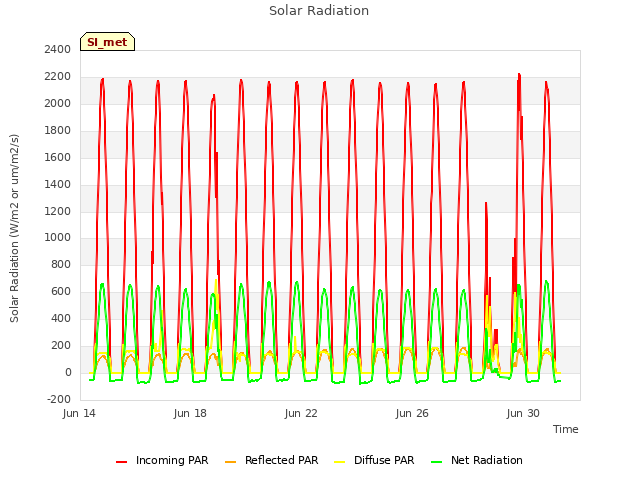This screenshot has width=640, height=480.
Task: Click the SI_met annotation label
Action: (x=107, y=42)
